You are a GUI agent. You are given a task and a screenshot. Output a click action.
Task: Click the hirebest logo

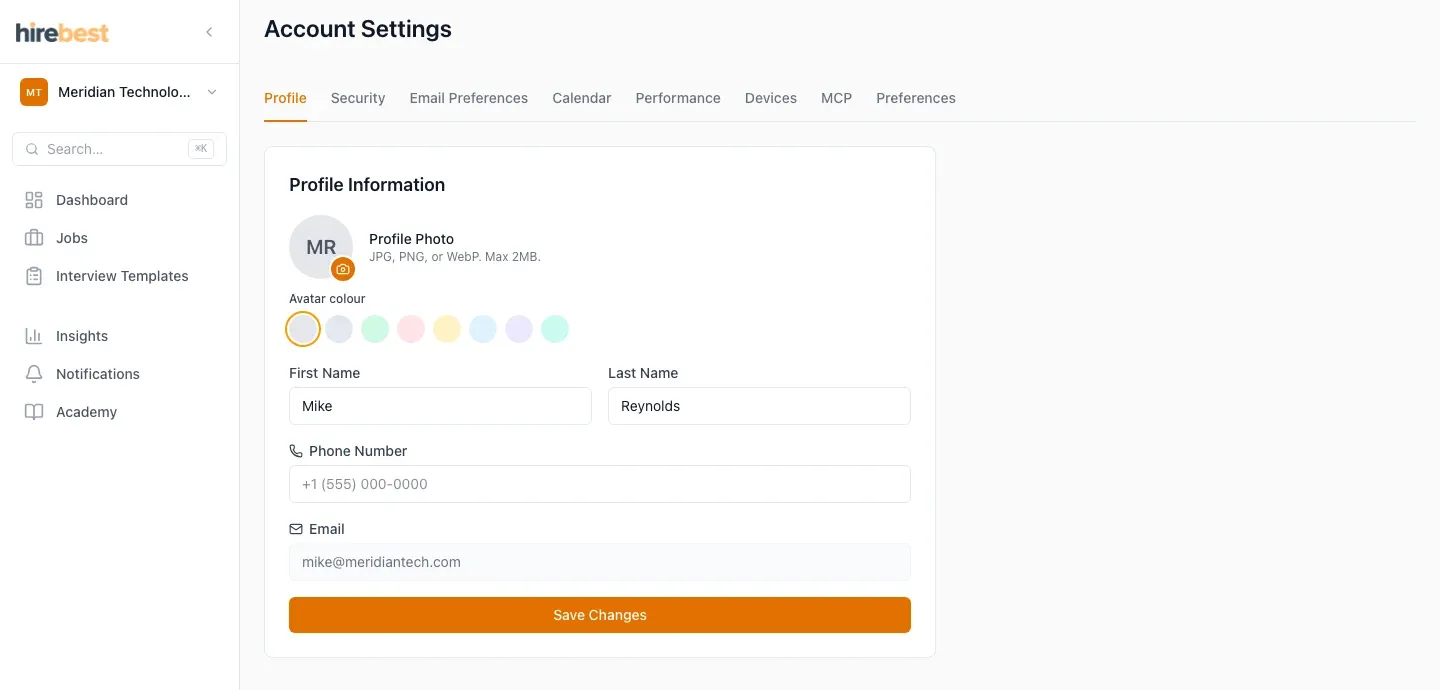click(x=62, y=32)
